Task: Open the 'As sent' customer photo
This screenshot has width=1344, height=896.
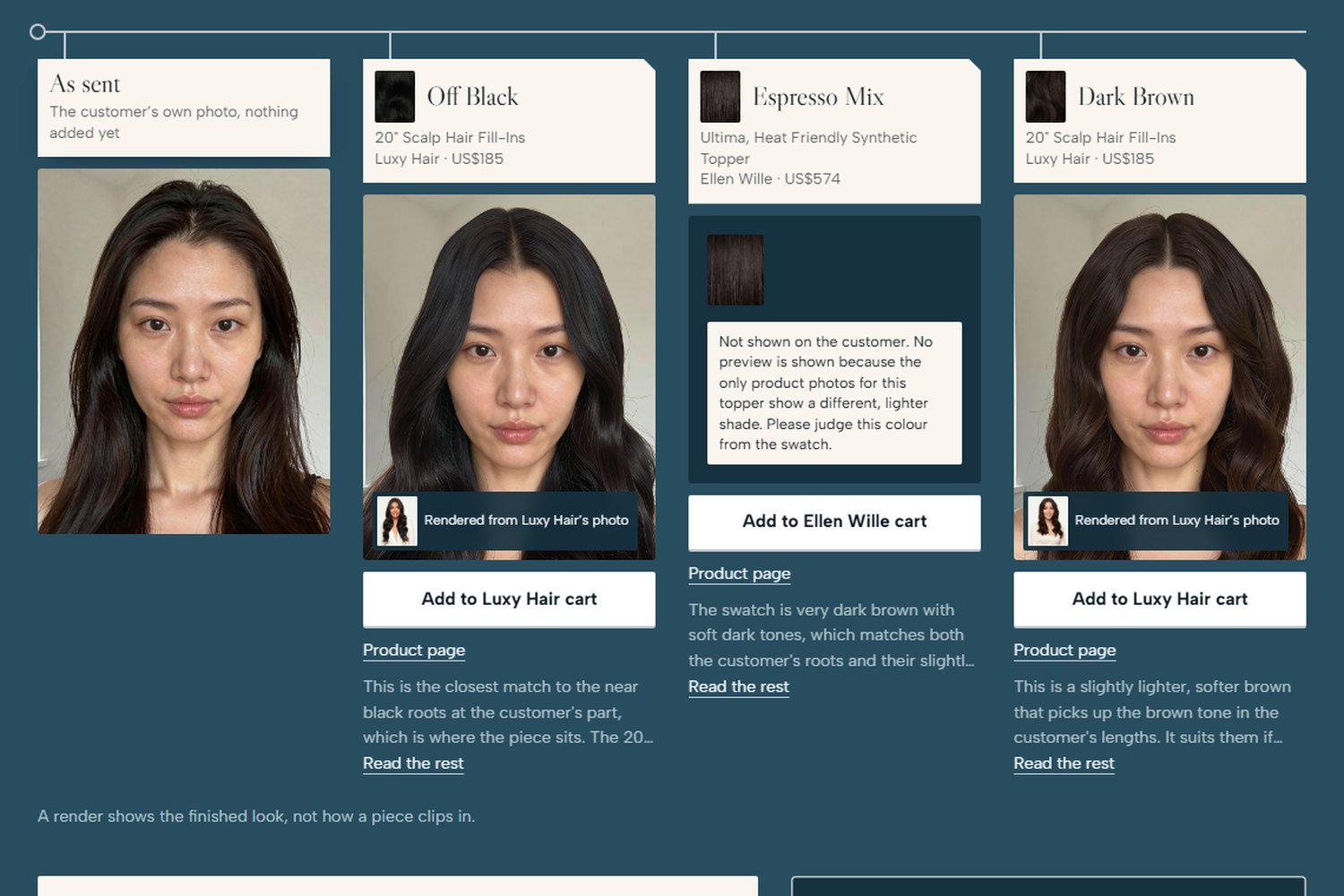Action: pos(184,351)
